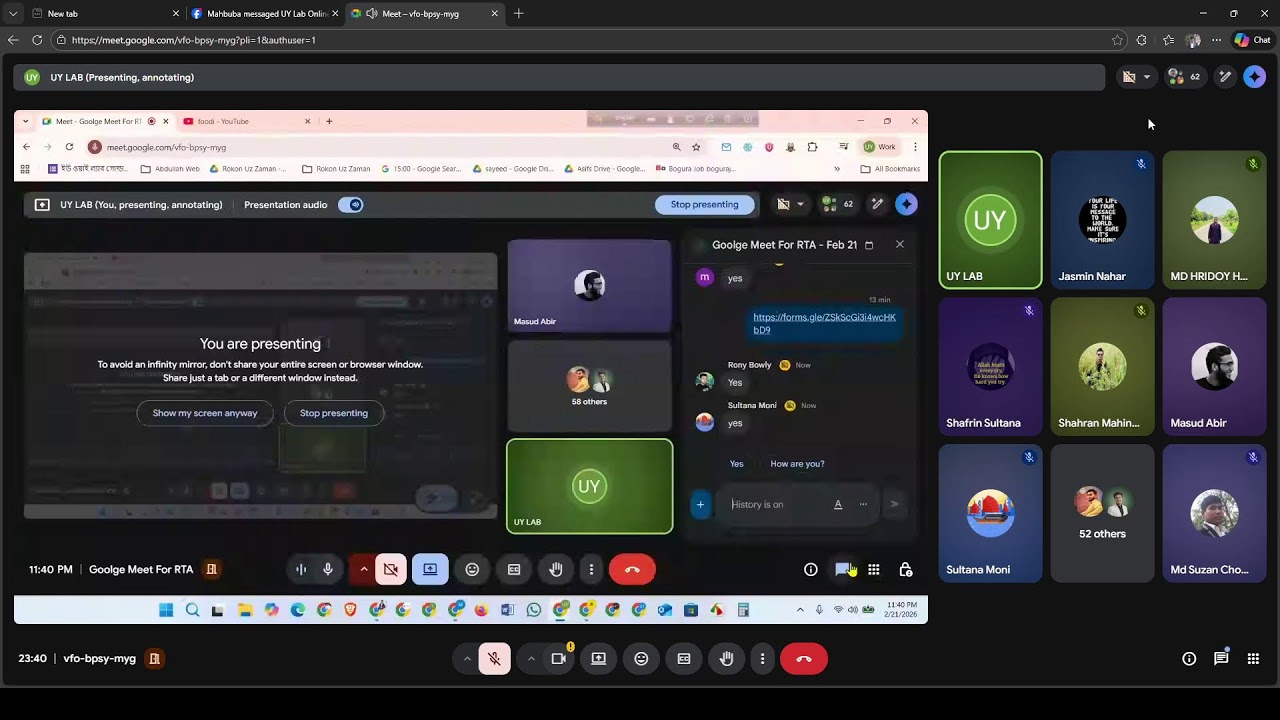Viewport: 1280px width, 720px height.
Task: Open audio settings chevron beside the muted mic
Action: pos(467,659)
